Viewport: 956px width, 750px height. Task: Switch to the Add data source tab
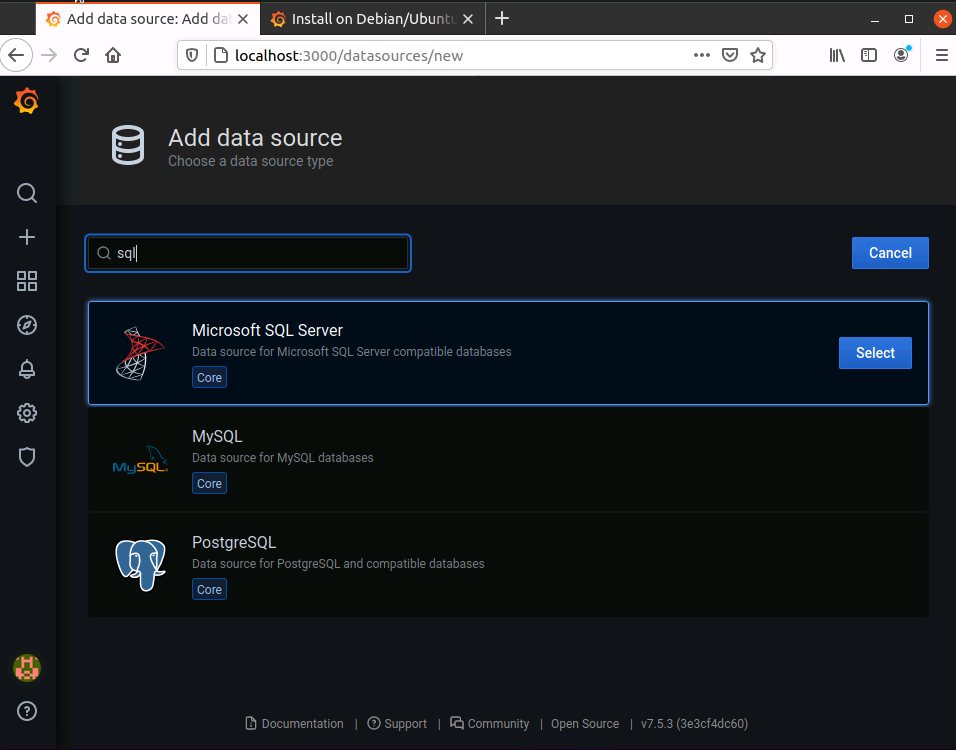tap(148, 19)
